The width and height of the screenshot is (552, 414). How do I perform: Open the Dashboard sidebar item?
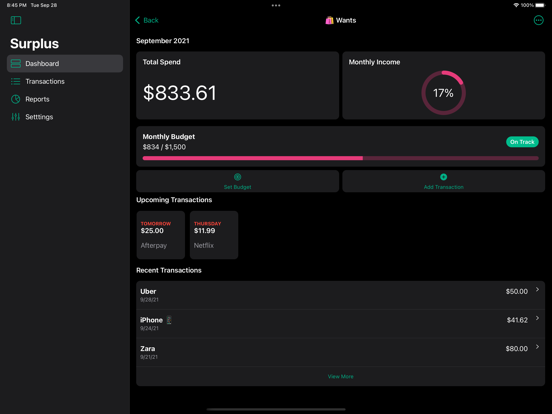pos(65,64)
